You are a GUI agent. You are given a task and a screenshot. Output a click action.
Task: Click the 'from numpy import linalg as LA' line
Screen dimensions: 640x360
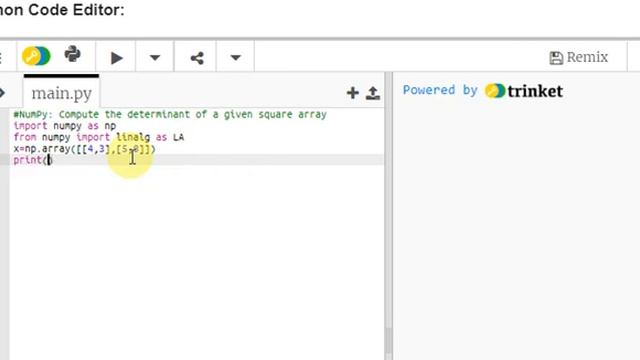(x=98, y=137)
